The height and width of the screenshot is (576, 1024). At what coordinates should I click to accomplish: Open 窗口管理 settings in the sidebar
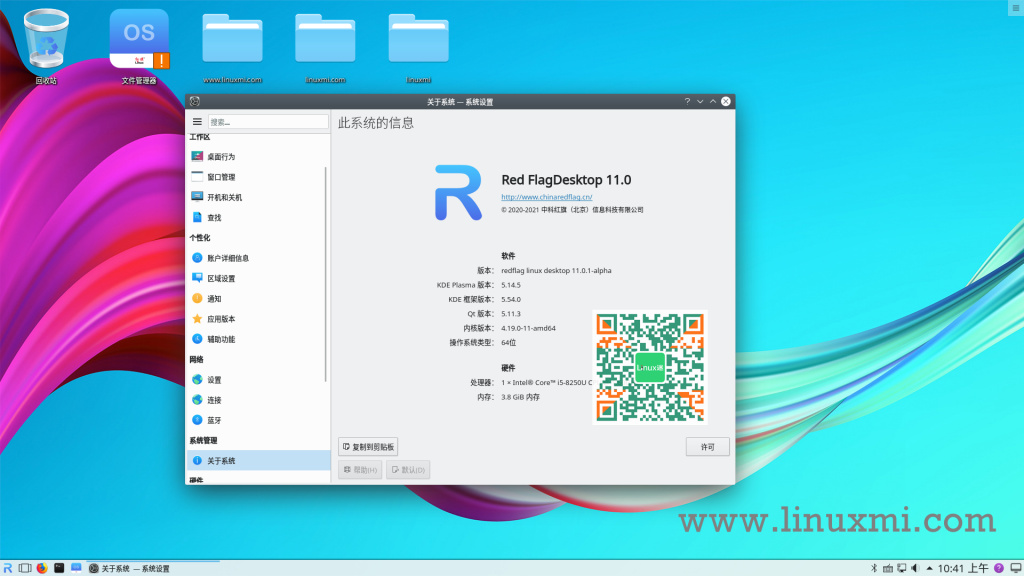coord(258,177)
